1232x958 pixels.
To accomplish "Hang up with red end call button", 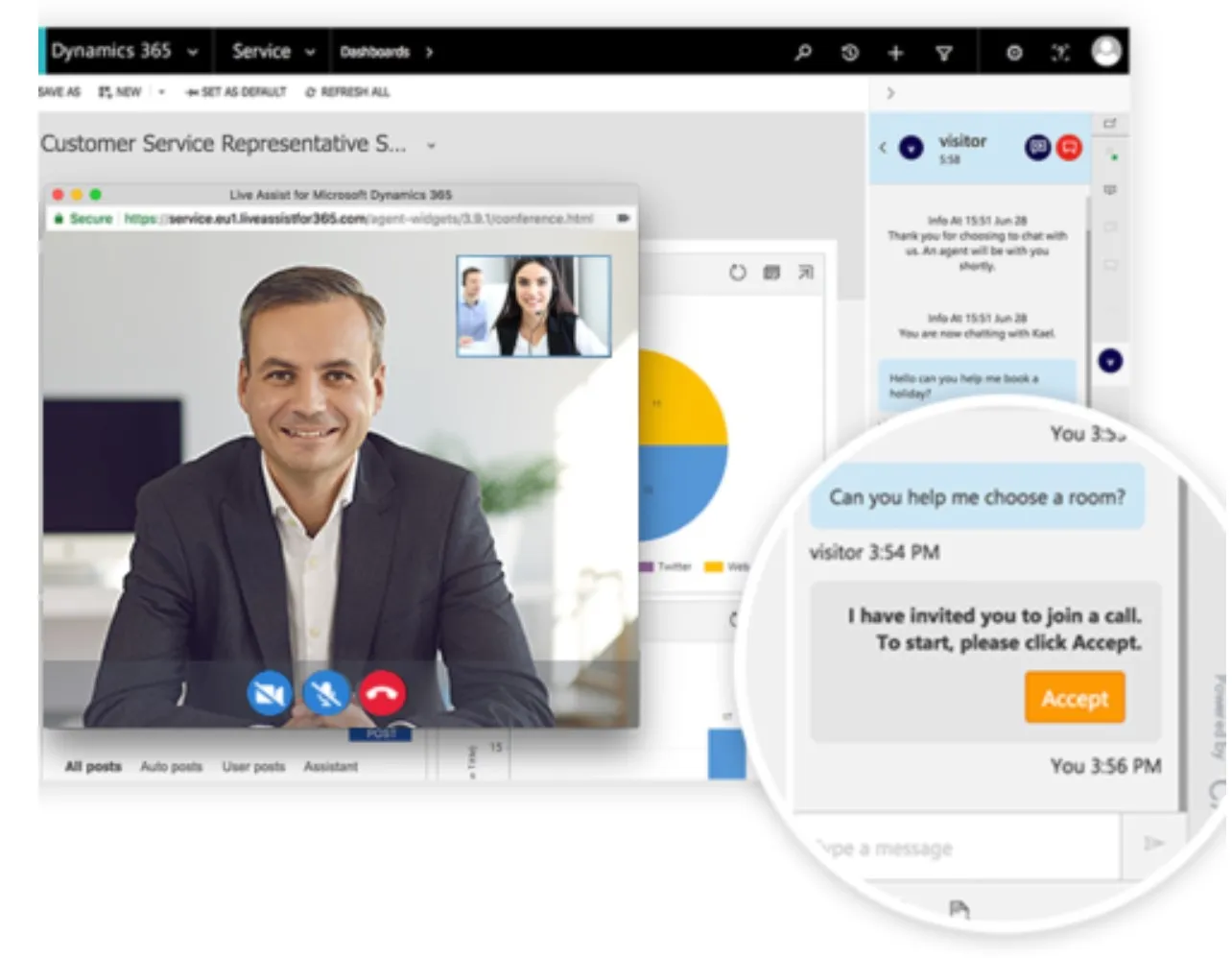I will (382, 692).
